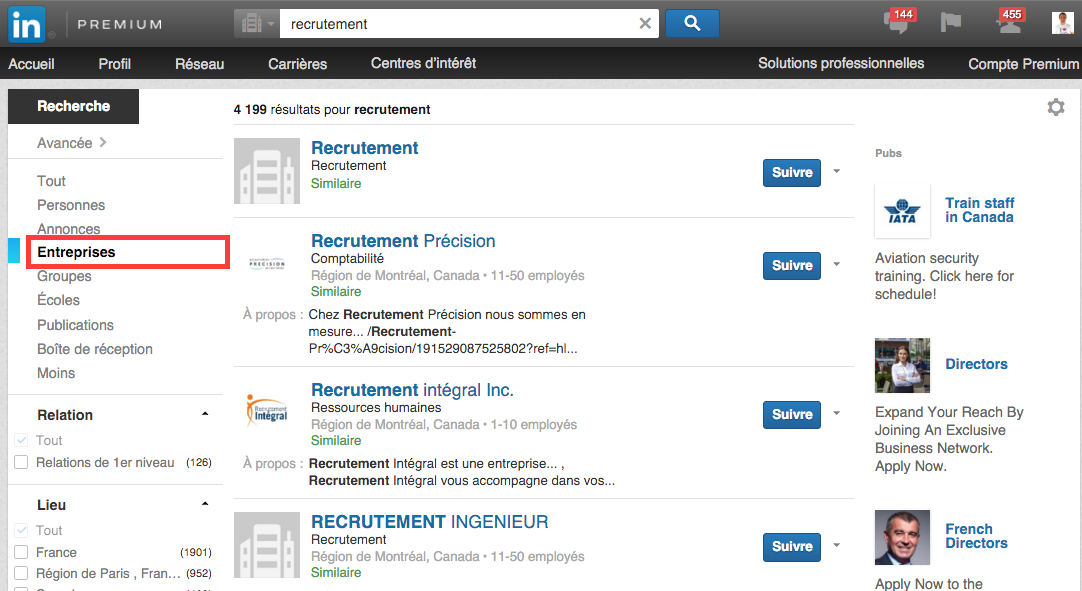The image size is (1082, 591).
Task: Open the search settings gear icon
Action: click(x=1056, y=106)
